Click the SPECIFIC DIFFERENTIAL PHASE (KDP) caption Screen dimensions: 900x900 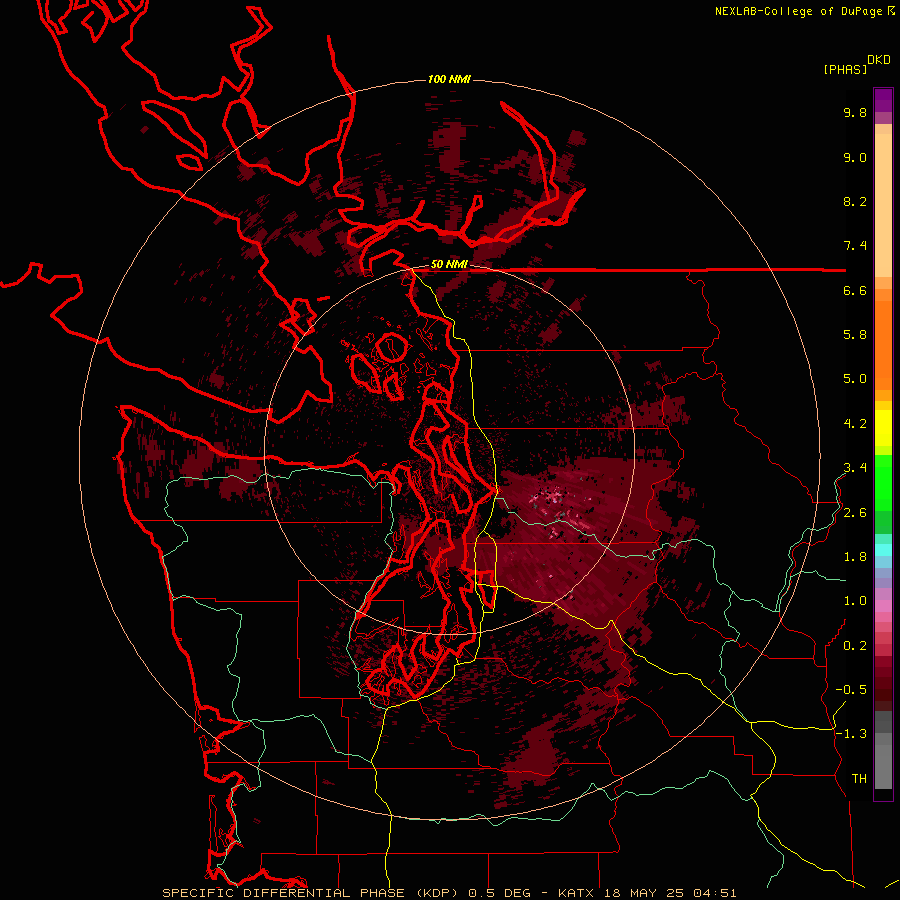pyautogui.click(x=310, y=893)
